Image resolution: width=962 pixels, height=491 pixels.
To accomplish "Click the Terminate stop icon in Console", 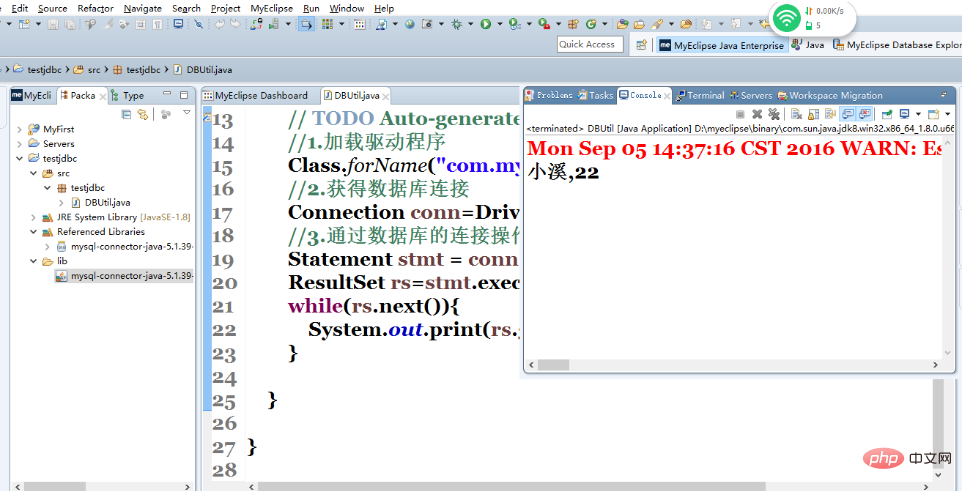I will 741,114.
